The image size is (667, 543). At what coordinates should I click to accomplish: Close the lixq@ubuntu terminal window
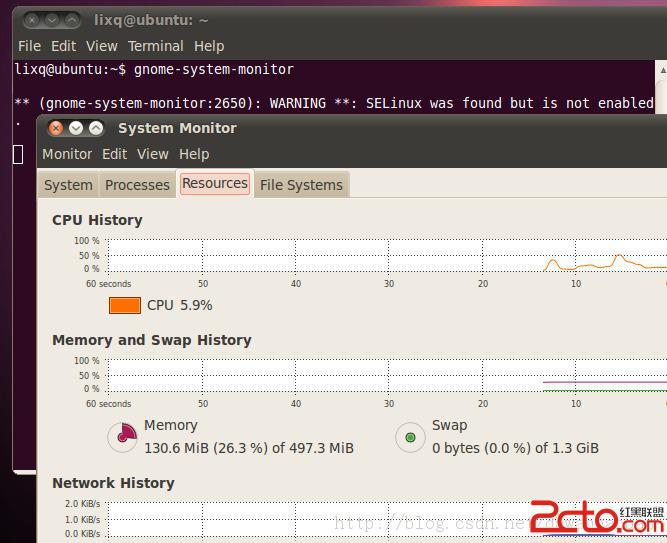32,20
